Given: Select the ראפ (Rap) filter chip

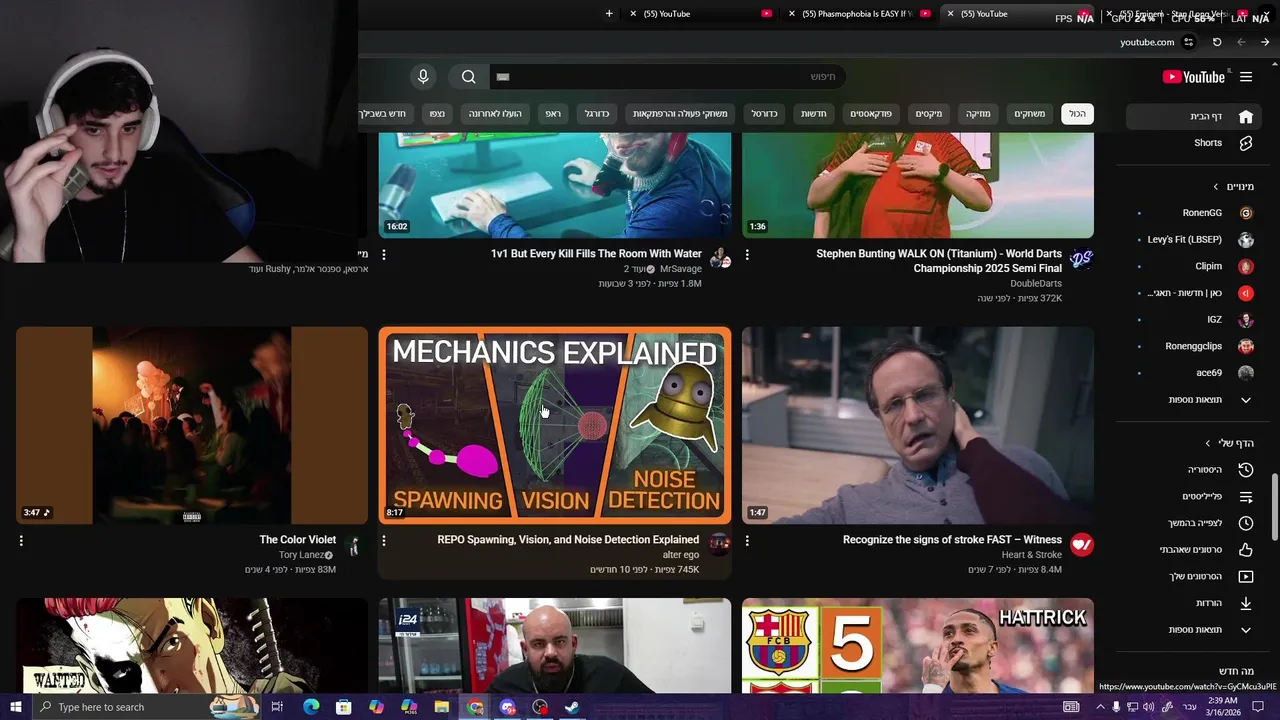Looking at the screenshot, I should click(x=552, y=114).
